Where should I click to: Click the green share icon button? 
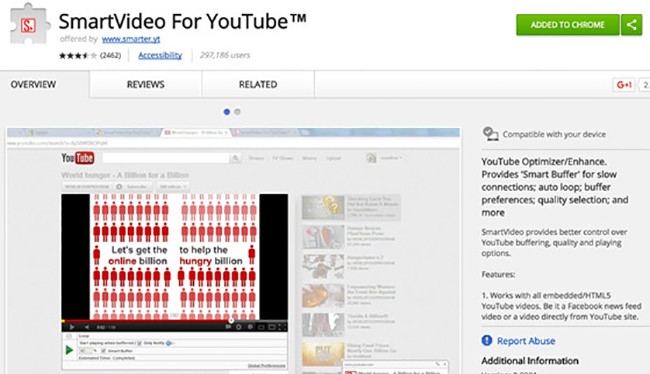click(632, 25)
